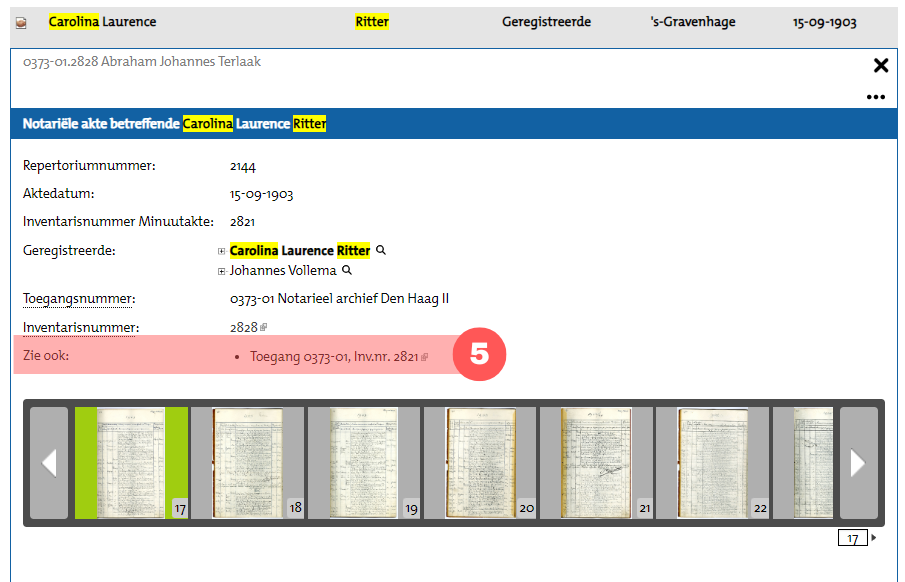This screenshot has width=905, height=582.
Task: Select scan thumbnail 18
Action: 247,462
